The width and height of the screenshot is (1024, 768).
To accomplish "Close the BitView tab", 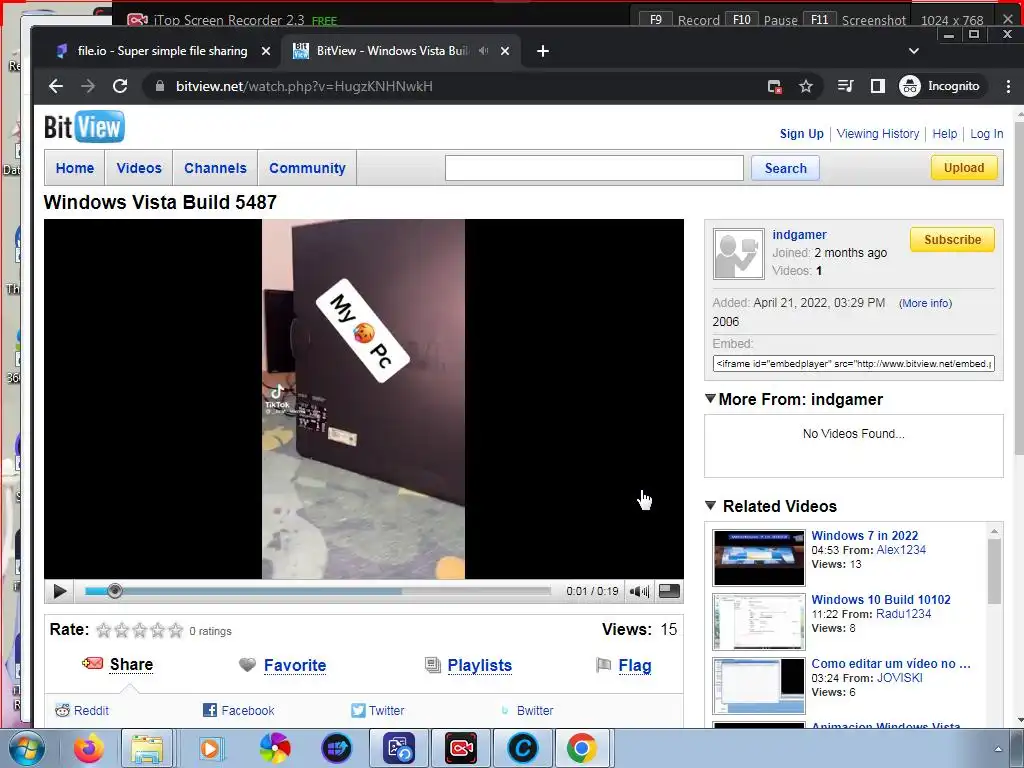I will click(x=505, y=51).
